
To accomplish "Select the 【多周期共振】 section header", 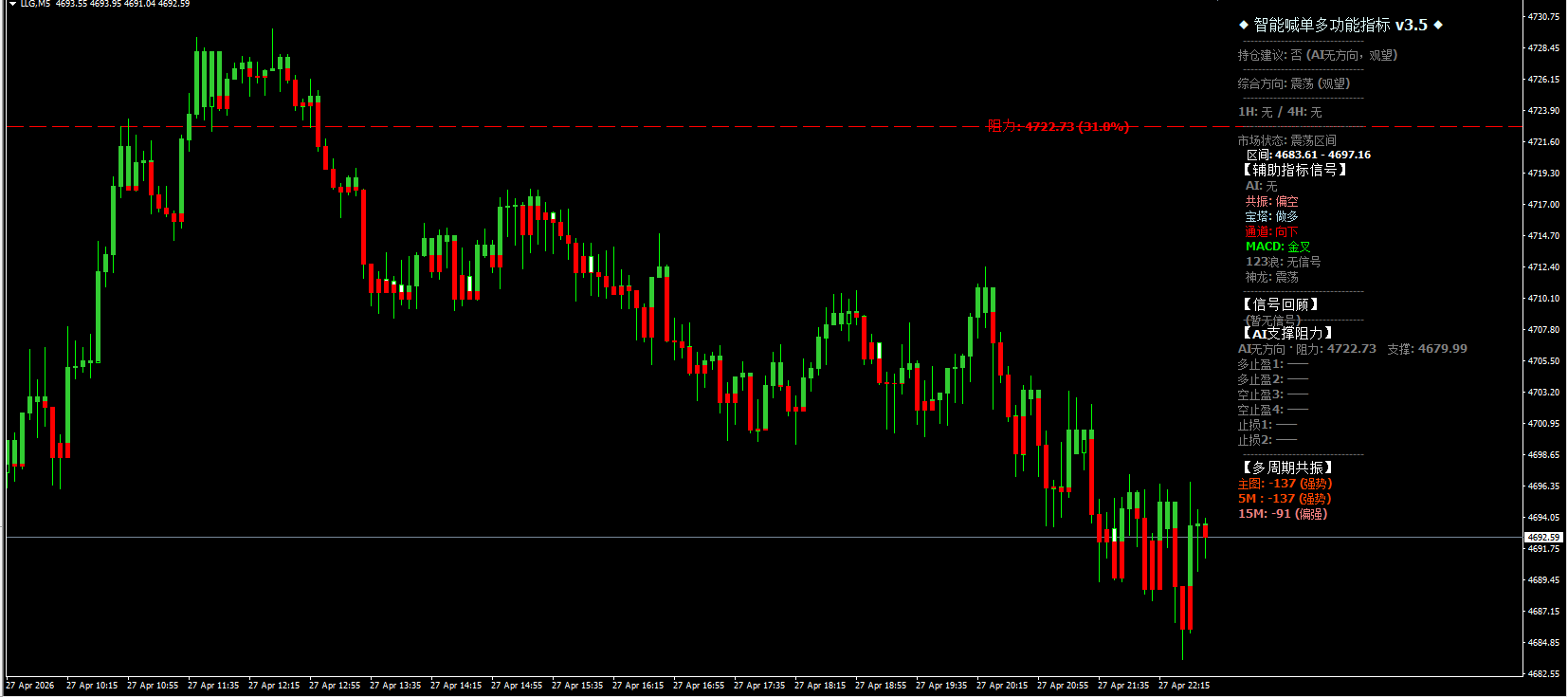I will [x=1287, y=468].
